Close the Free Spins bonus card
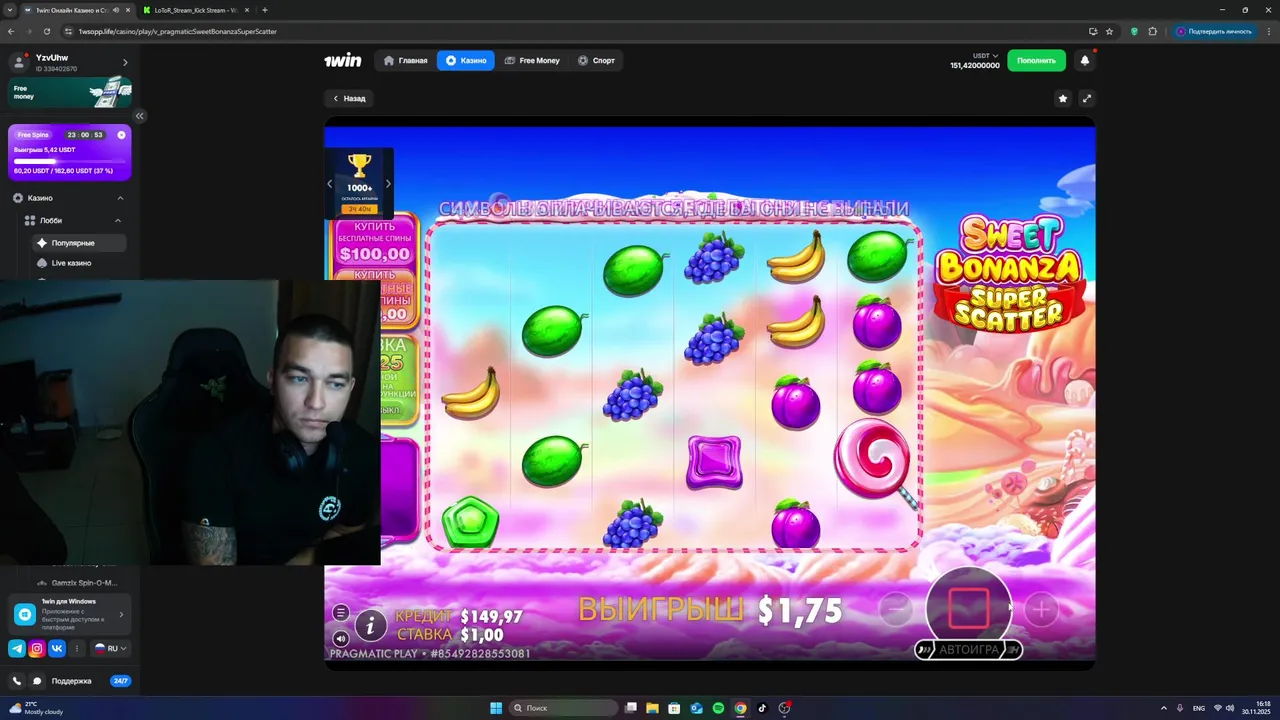The image size is (1280, 720). [x=121, y=135]
